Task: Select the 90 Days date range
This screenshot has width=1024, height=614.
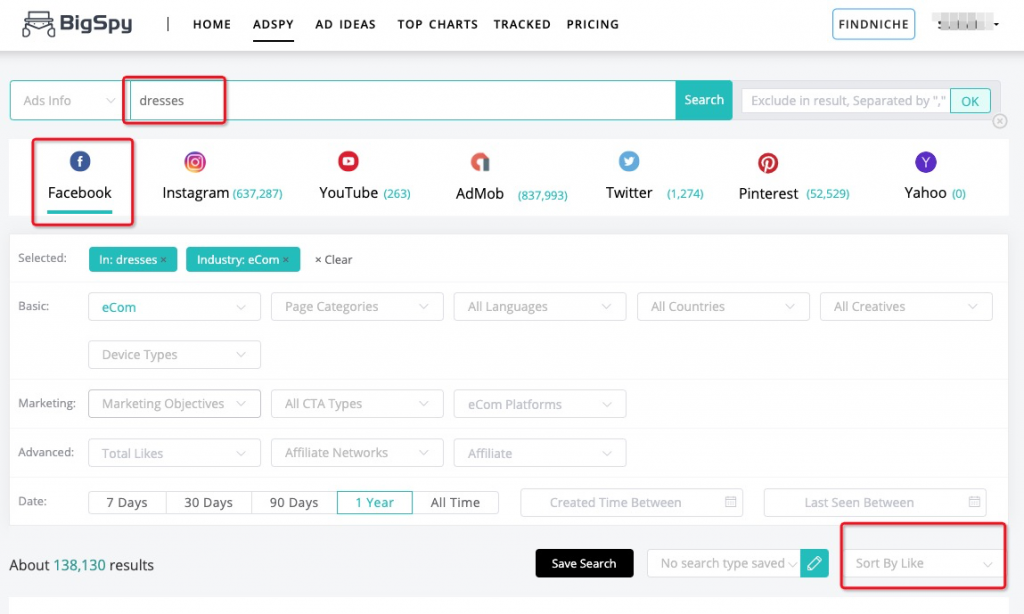Action: (294, 502)
